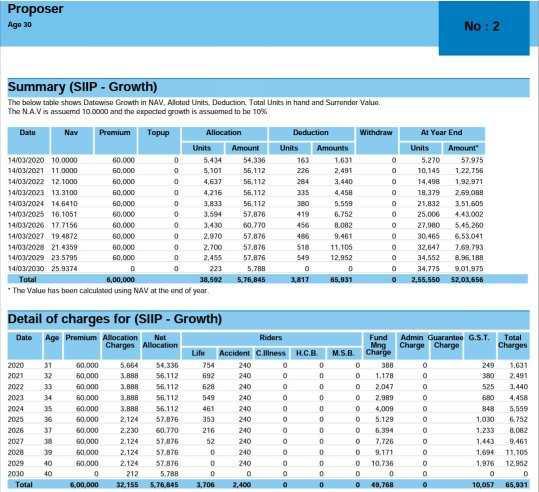Select total life rider value 3,706
This screenshot has width=539, height=492.
point(206,485)
